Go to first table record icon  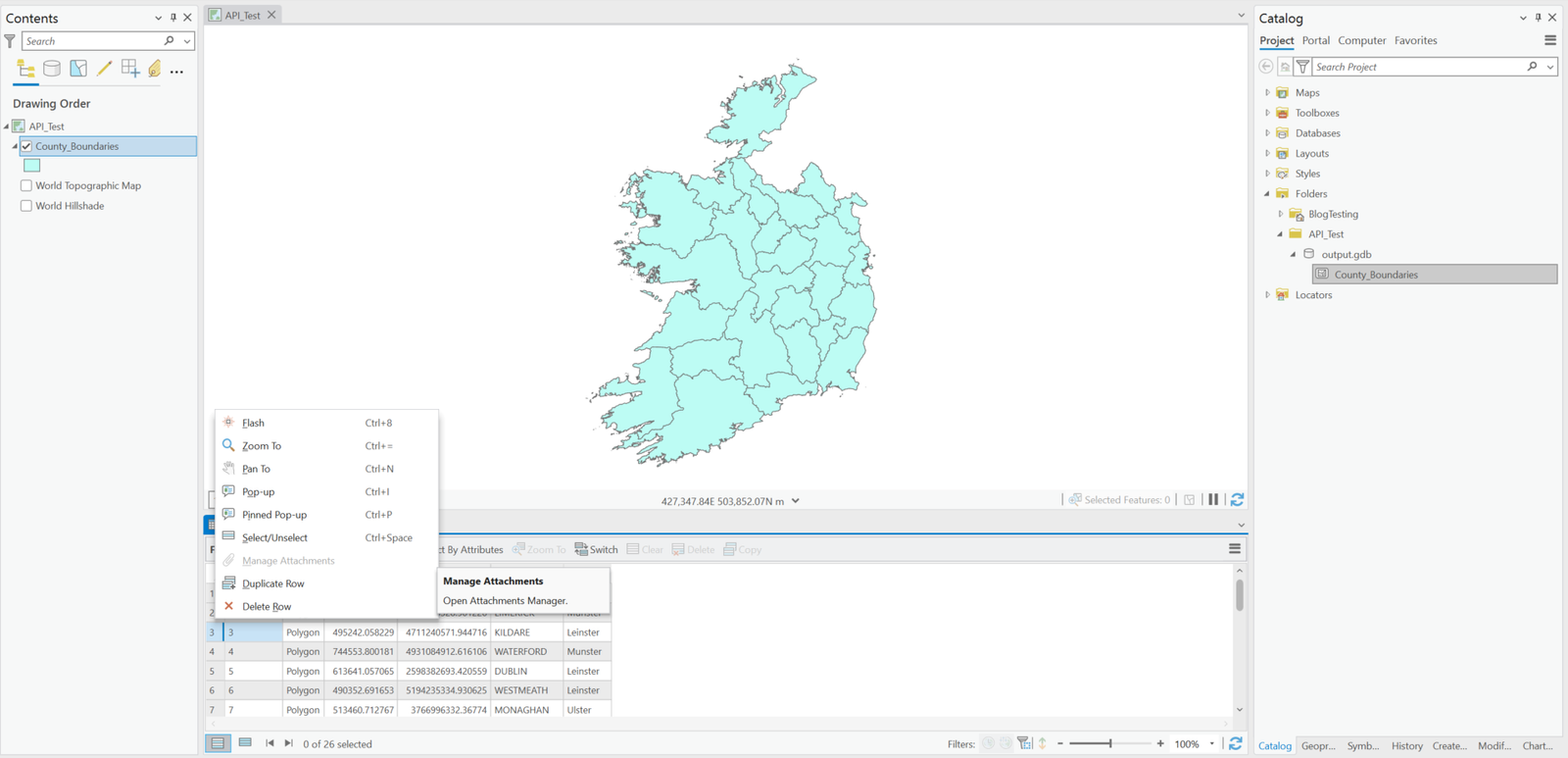click(269, 743)
